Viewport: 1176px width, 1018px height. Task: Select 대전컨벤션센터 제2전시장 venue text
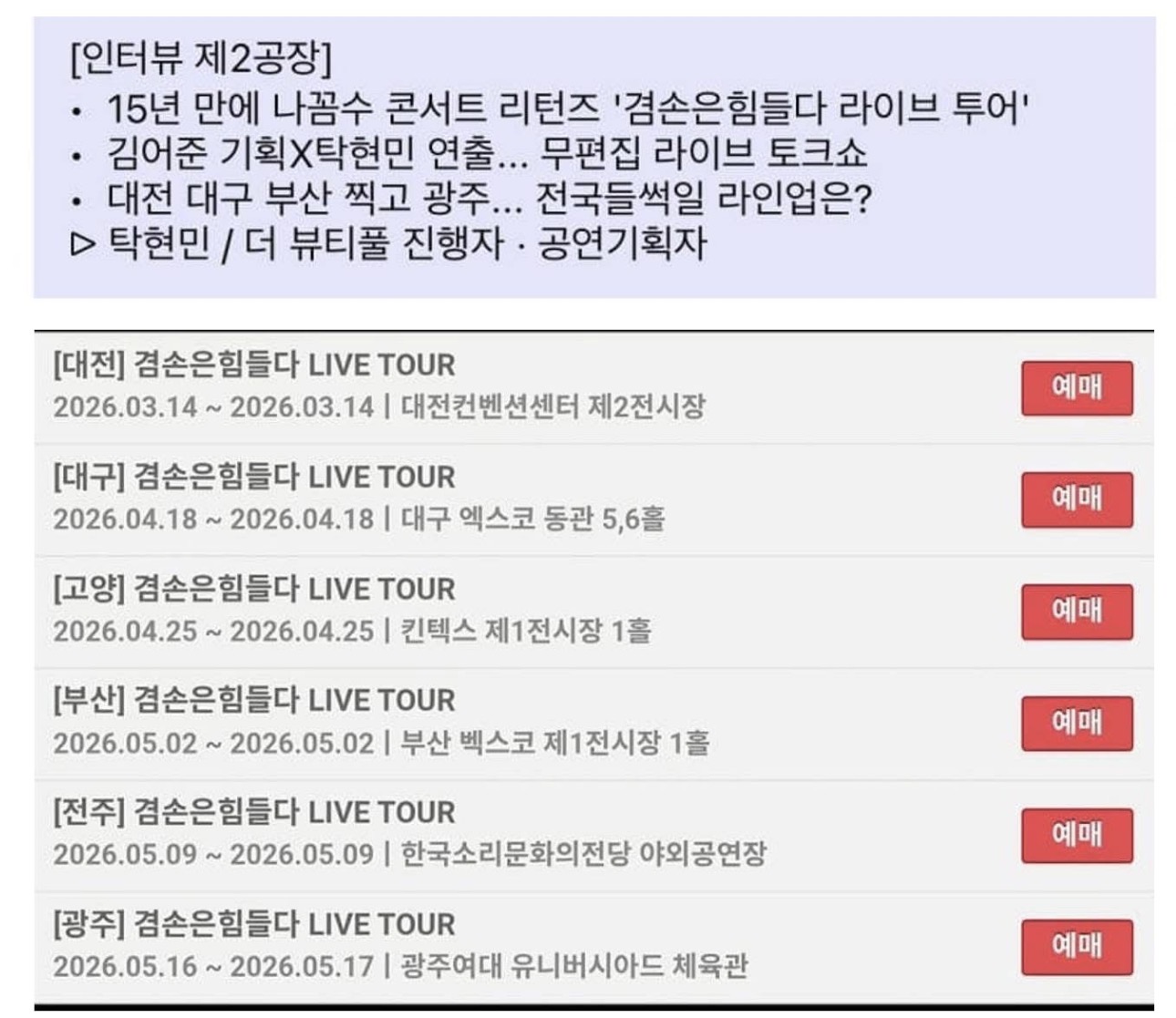(x=552, y=406)
